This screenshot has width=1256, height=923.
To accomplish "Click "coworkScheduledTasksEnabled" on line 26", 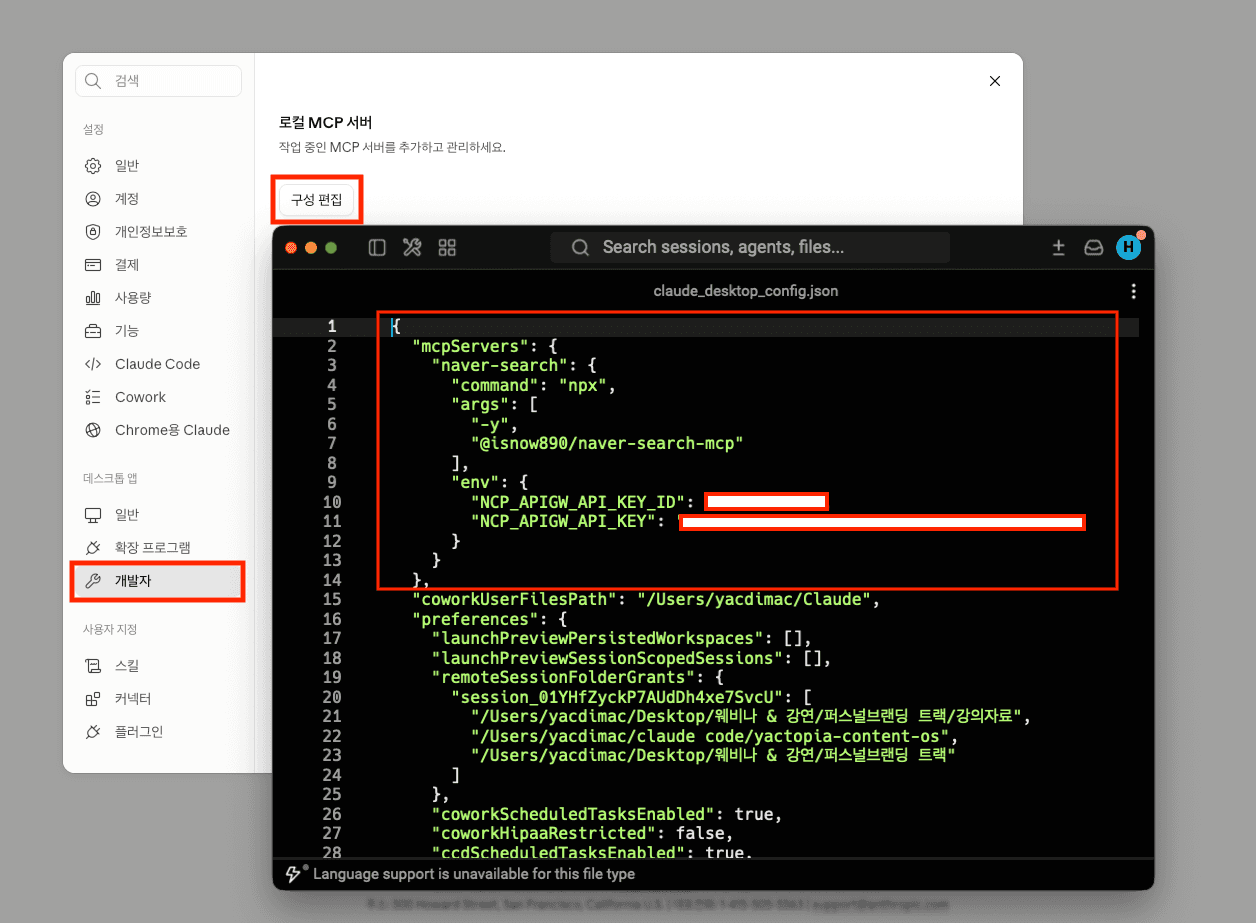I will [x=573, y=814].
